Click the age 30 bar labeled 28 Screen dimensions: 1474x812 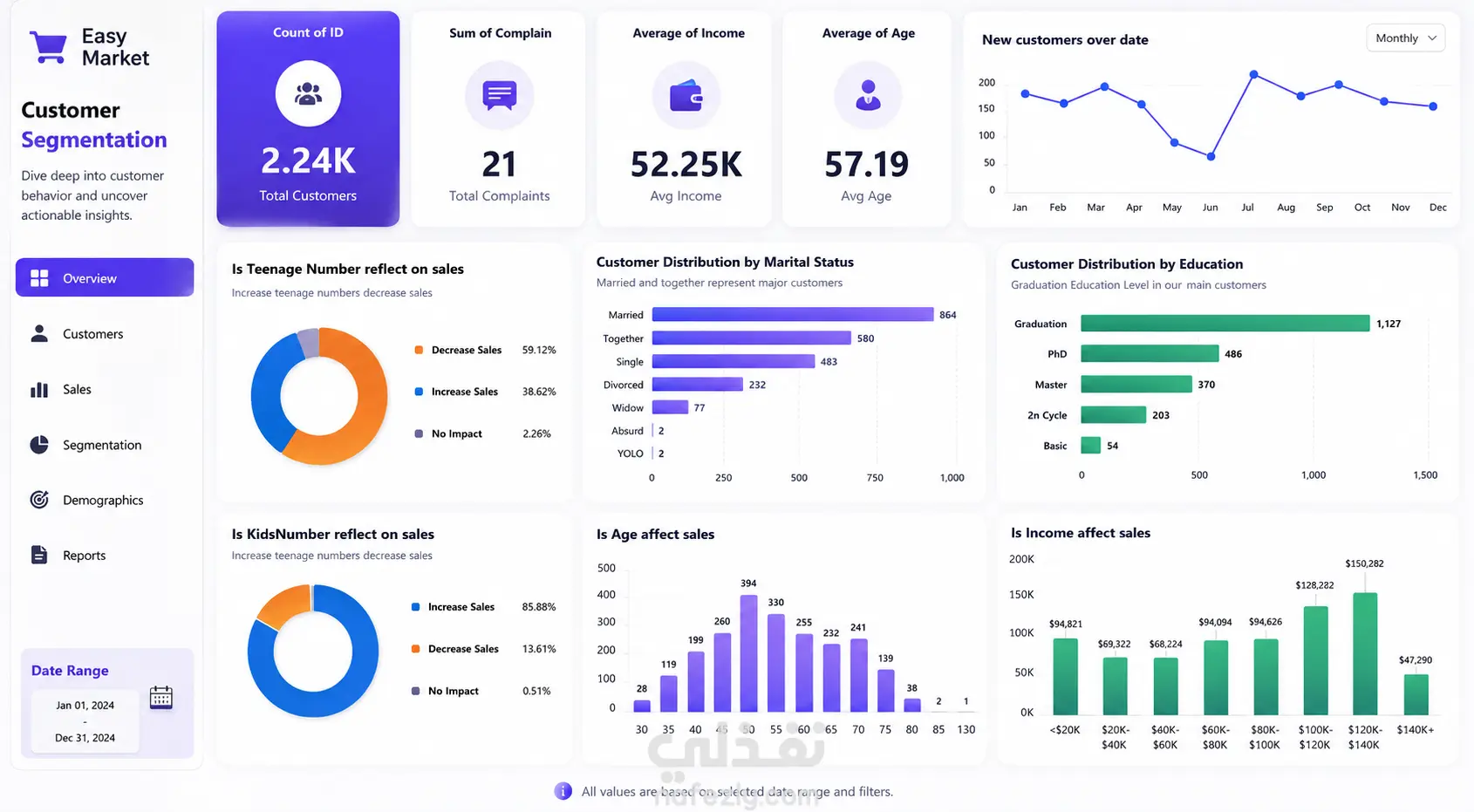pos(642,706)
